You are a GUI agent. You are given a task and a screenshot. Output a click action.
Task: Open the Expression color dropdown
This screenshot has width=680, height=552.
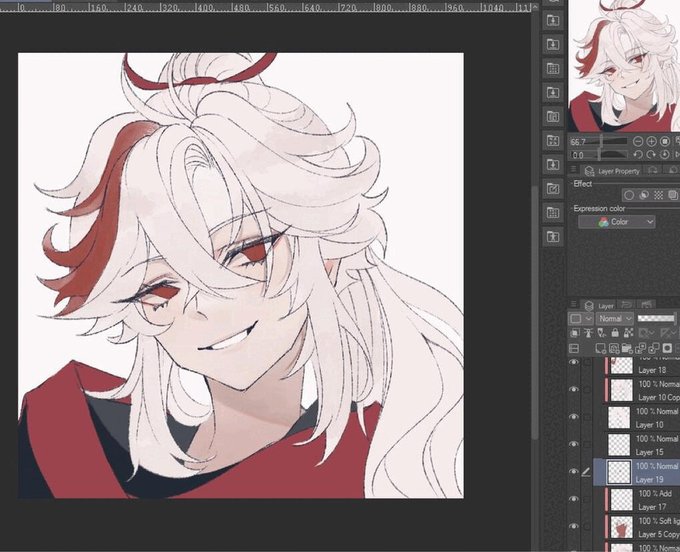[x=617, y=222]
